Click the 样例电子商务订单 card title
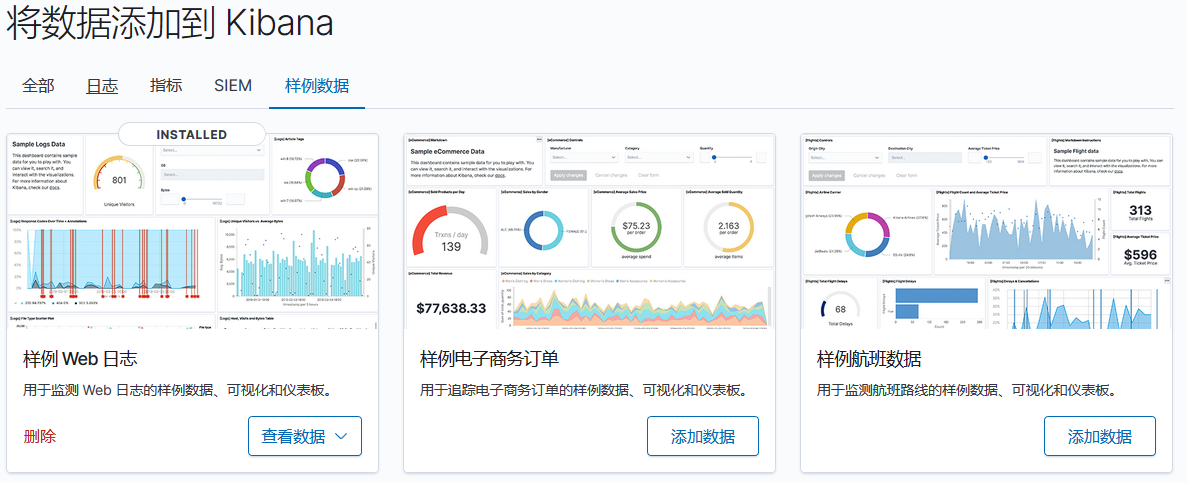1187x483 pixels. tap(489, 358)
